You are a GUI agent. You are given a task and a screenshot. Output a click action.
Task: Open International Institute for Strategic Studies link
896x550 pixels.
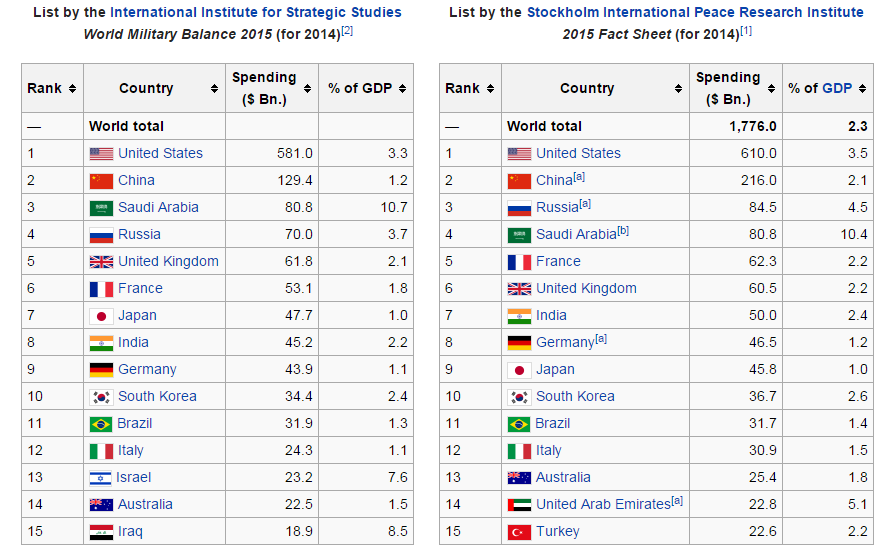(255, 13)
